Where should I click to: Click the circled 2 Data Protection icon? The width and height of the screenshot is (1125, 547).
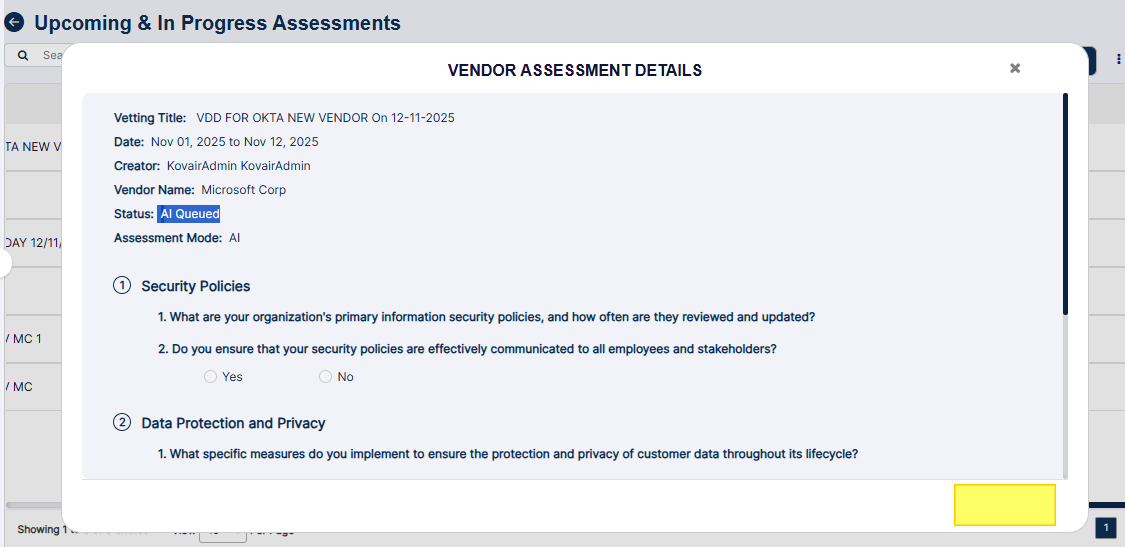122,423
